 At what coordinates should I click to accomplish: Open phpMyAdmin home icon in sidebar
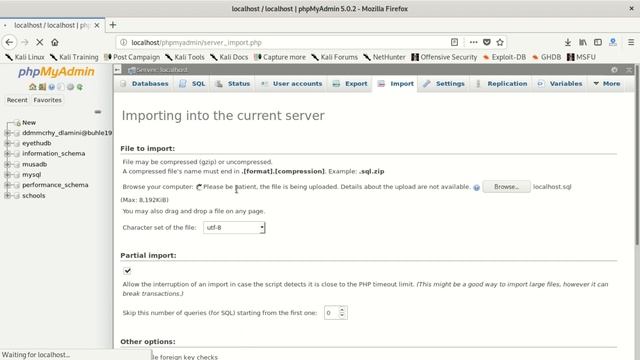pos(33,87)
